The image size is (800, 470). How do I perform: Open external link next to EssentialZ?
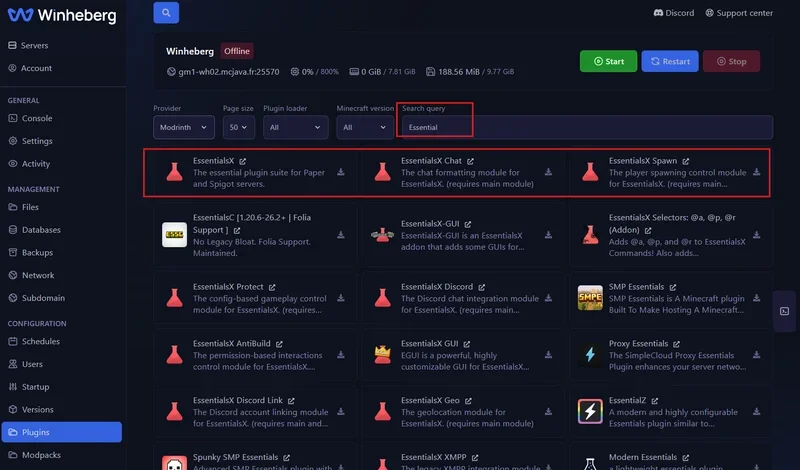pyautogui.click(x=655, y=401)
